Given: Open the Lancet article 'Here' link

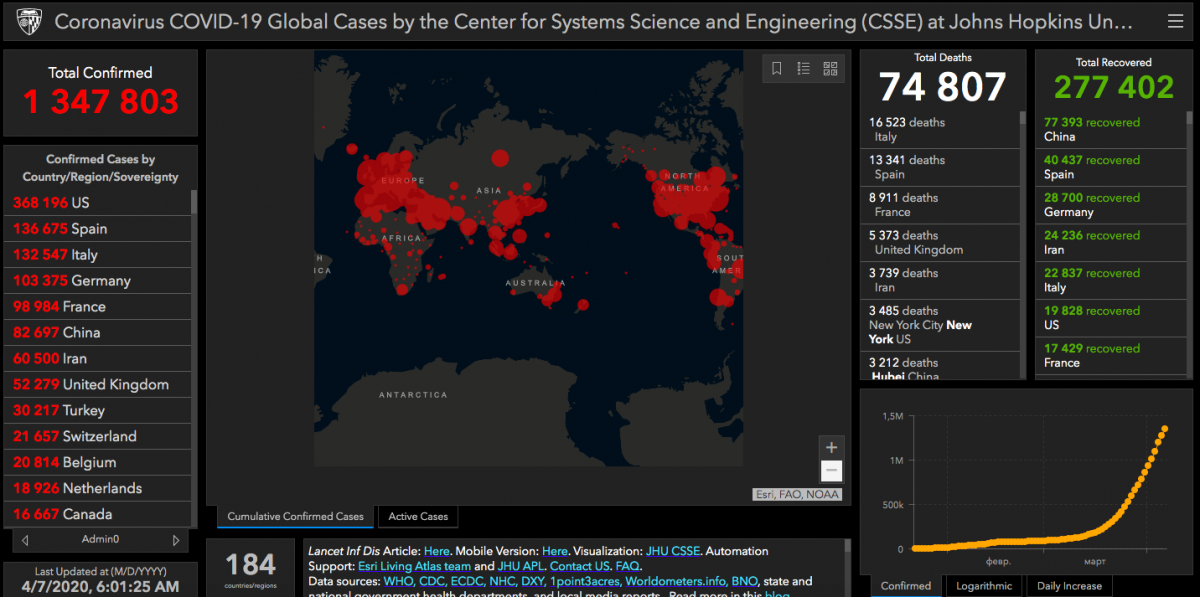Looking at the screenshot, I should pos(437,551).
